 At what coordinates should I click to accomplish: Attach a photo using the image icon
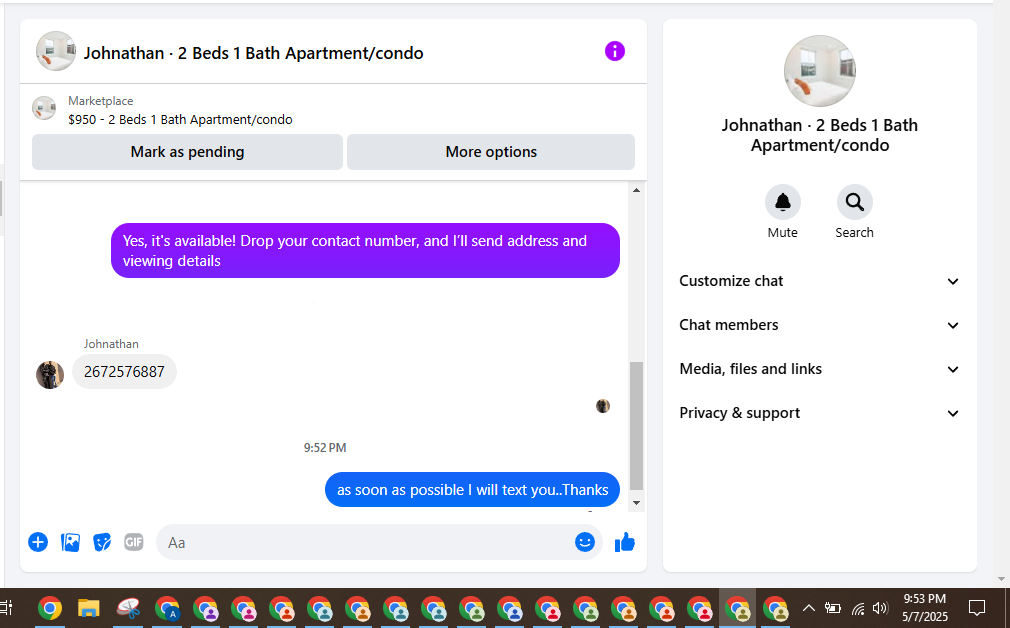click(x=70, y=542)
